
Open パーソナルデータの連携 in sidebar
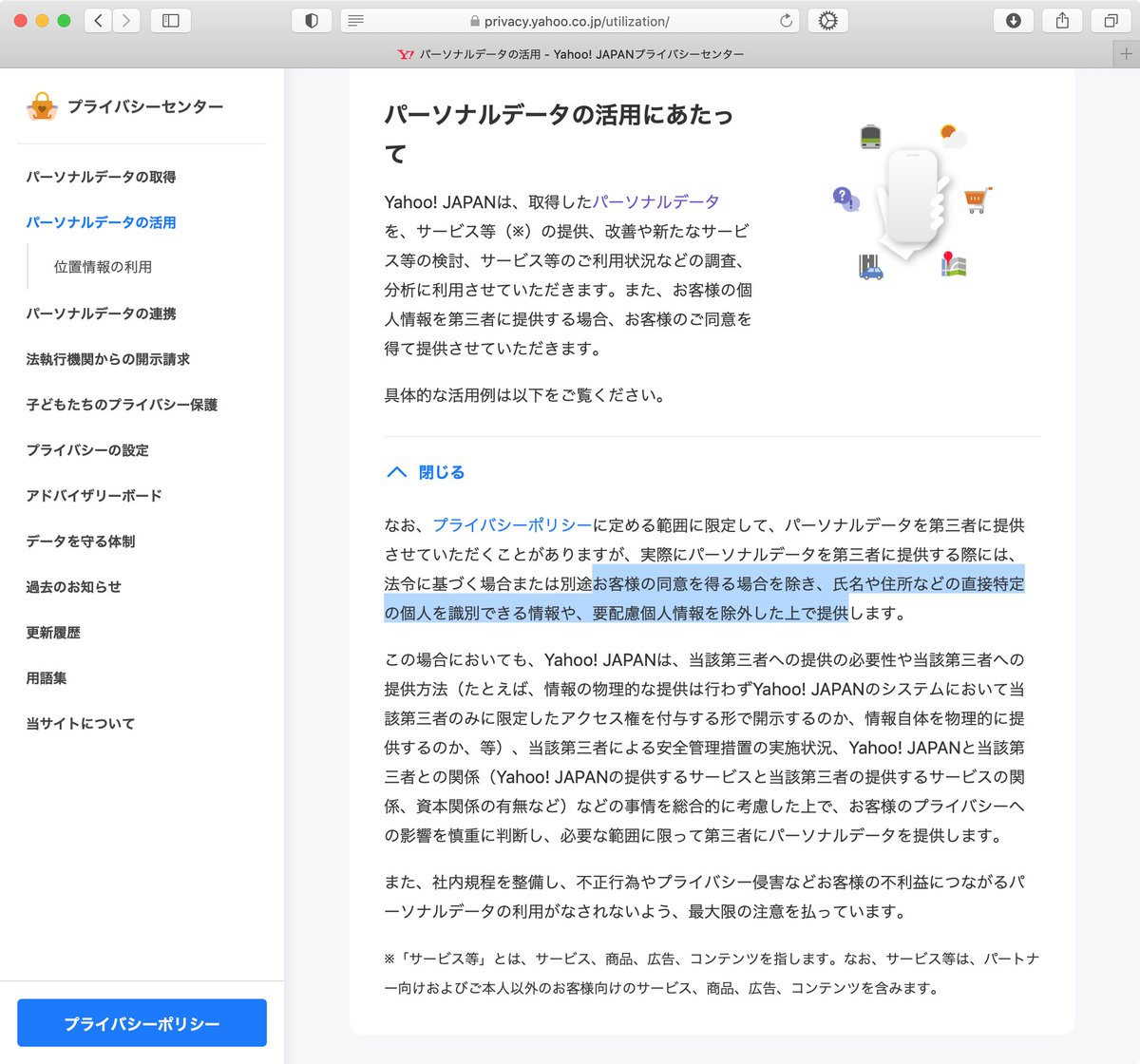[101, 313]
